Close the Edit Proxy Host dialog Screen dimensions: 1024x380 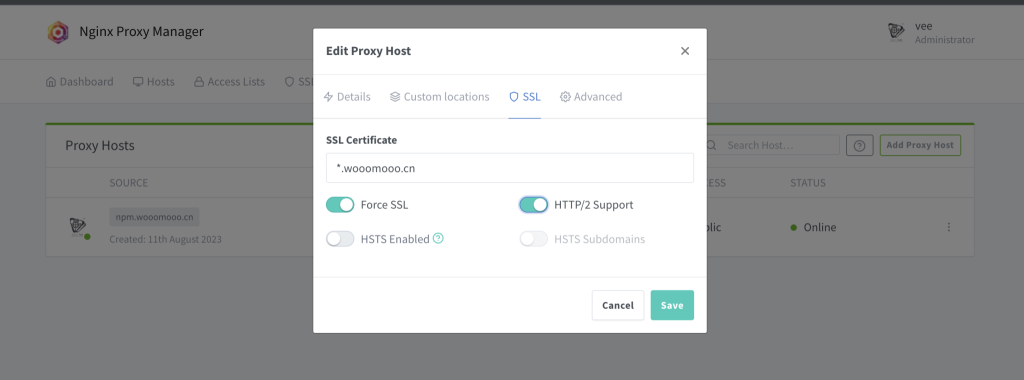pos(685,51)
